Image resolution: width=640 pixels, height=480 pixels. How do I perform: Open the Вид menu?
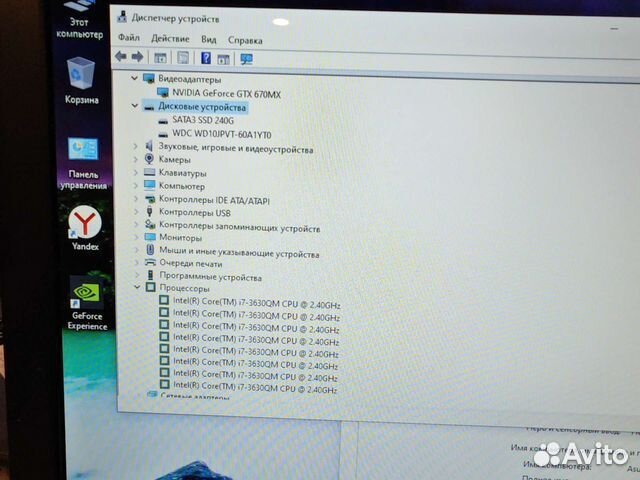pyautogui.click(x=208, y=40)
